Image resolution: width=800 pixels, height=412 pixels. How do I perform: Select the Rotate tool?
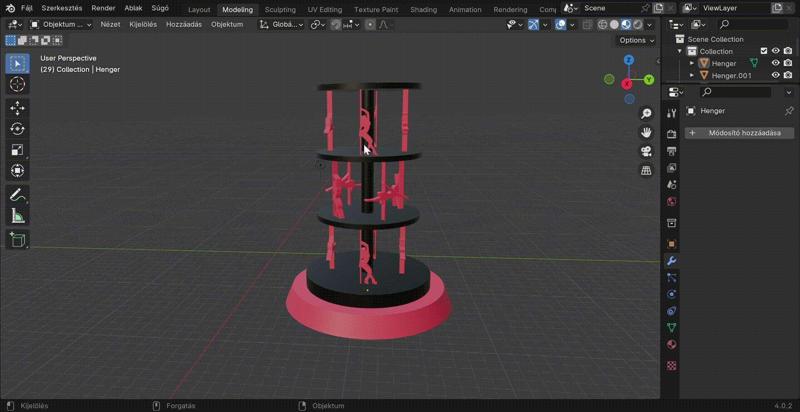tap(17, 129)
